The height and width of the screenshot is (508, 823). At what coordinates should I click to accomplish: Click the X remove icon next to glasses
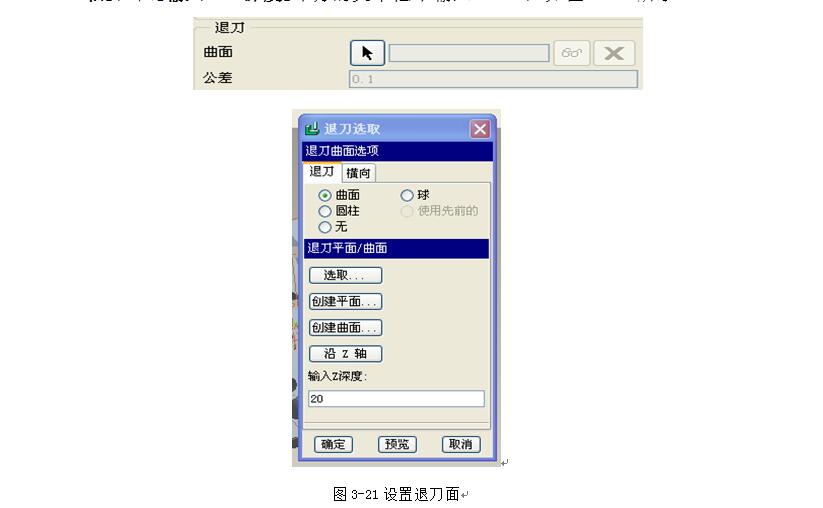pyautogui.click(x=614, y=53)
